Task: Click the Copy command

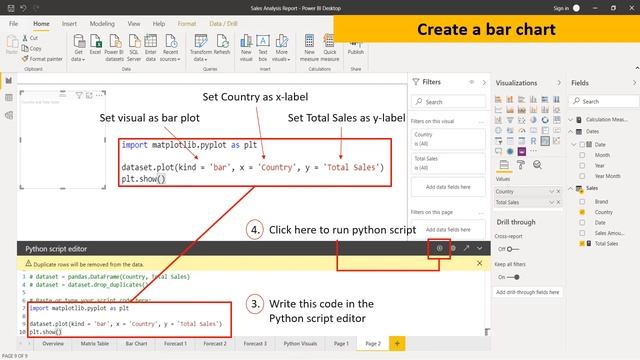Action: [x=31, y=48]
